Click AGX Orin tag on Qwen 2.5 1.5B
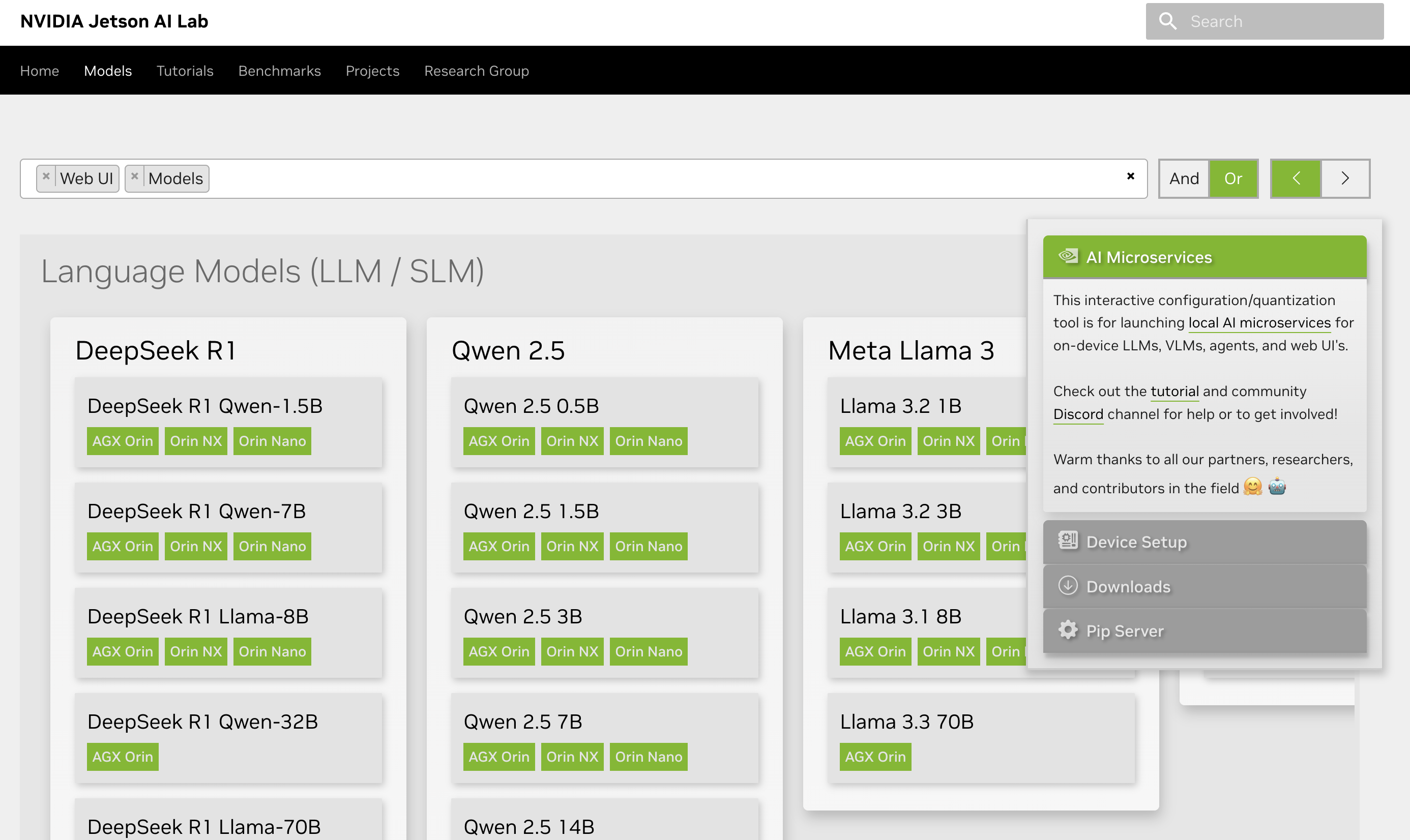This screenshot has height=840, width=1410. 500,546
